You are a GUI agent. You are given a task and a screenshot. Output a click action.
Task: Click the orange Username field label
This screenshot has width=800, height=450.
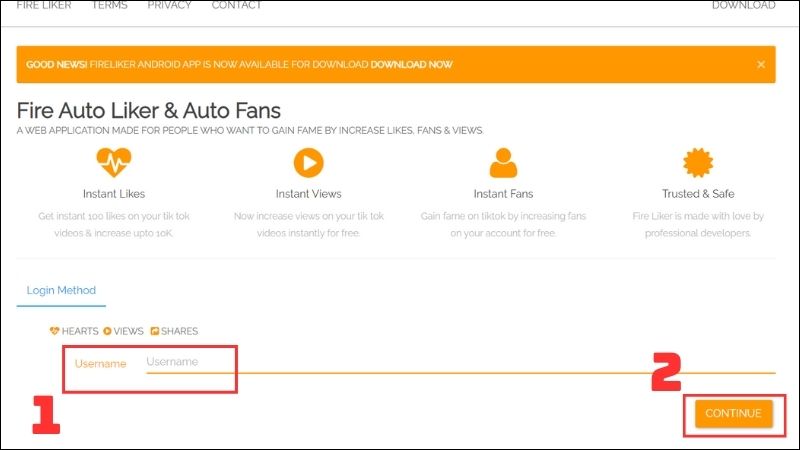(x=101, y=364)
